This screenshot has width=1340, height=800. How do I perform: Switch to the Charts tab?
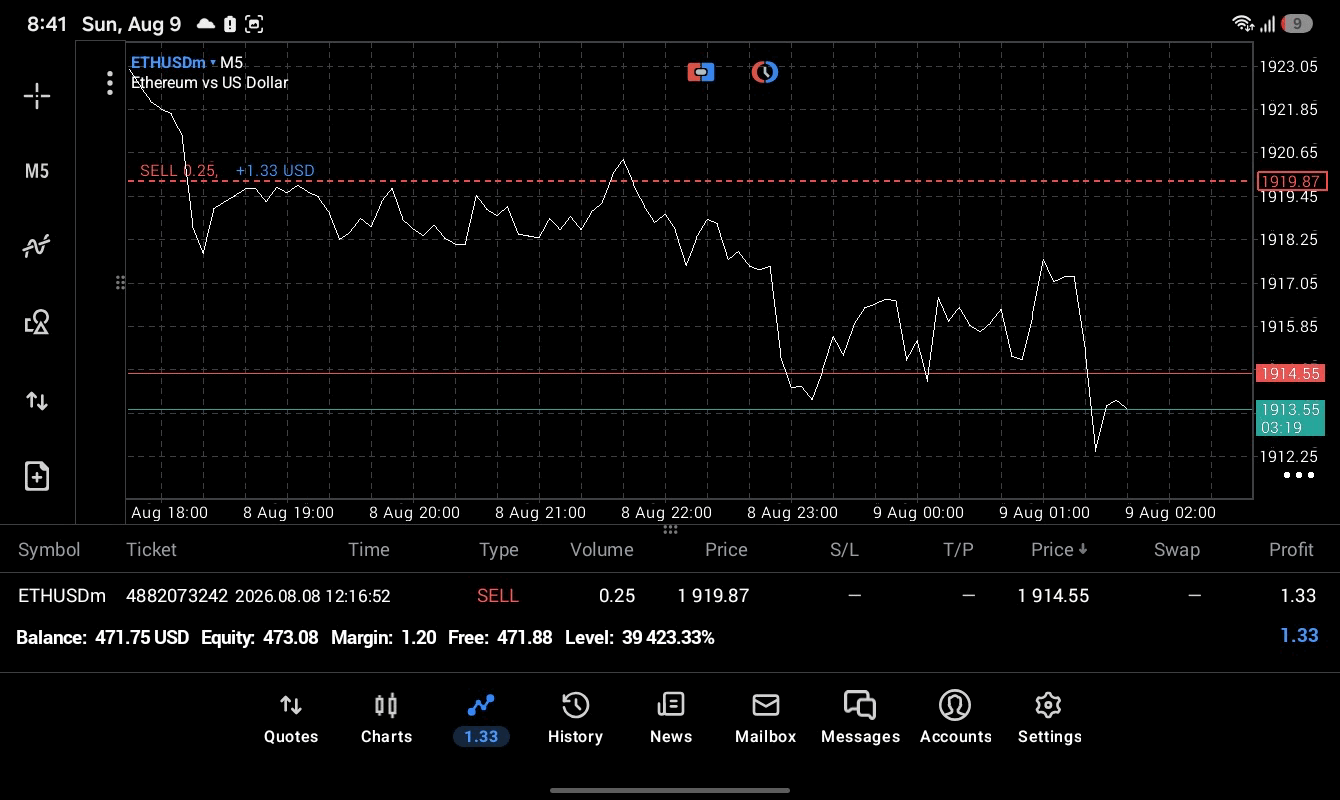pos(386,720)
